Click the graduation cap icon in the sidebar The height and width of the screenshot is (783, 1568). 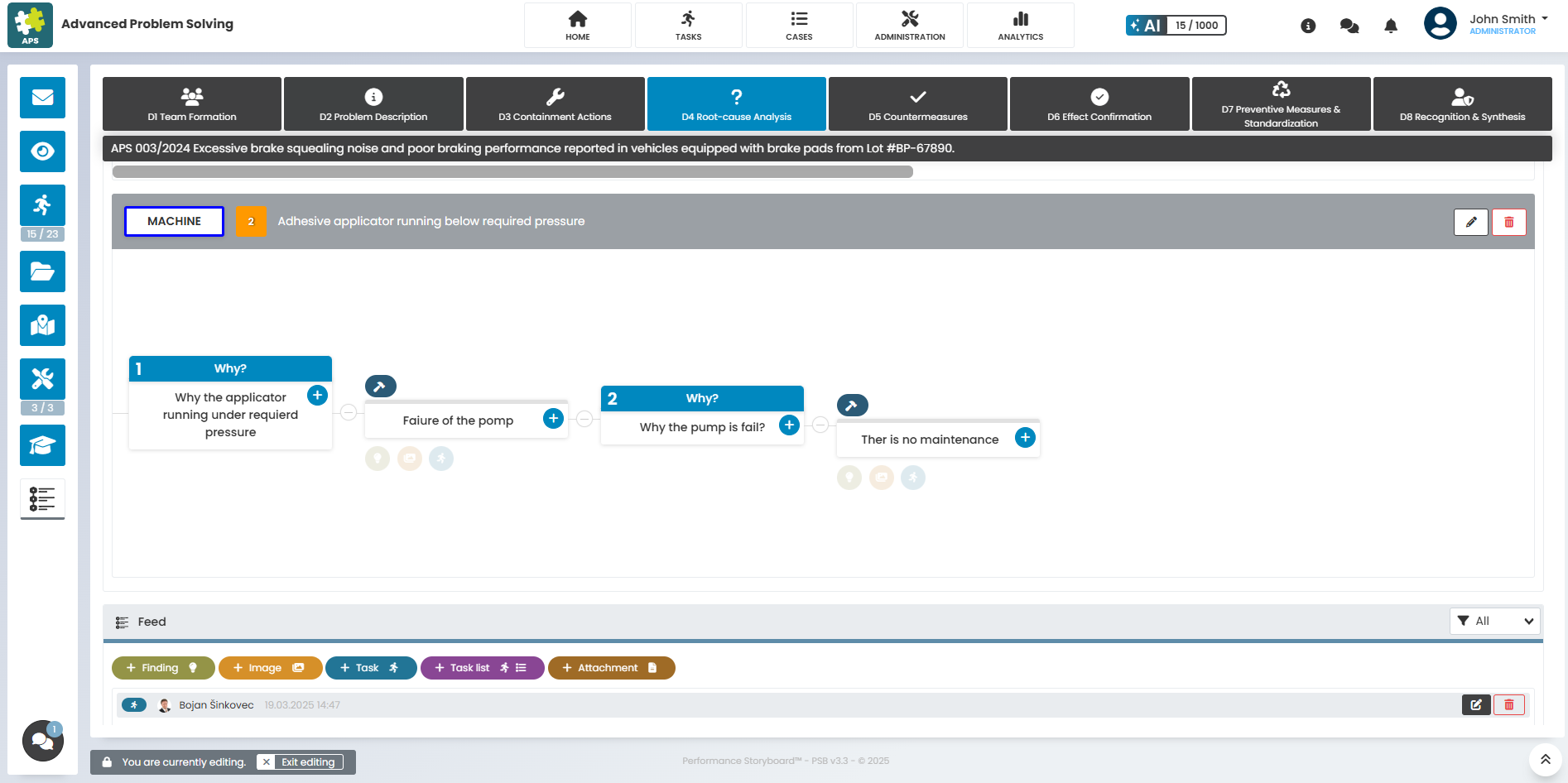[x=42, y=445]
